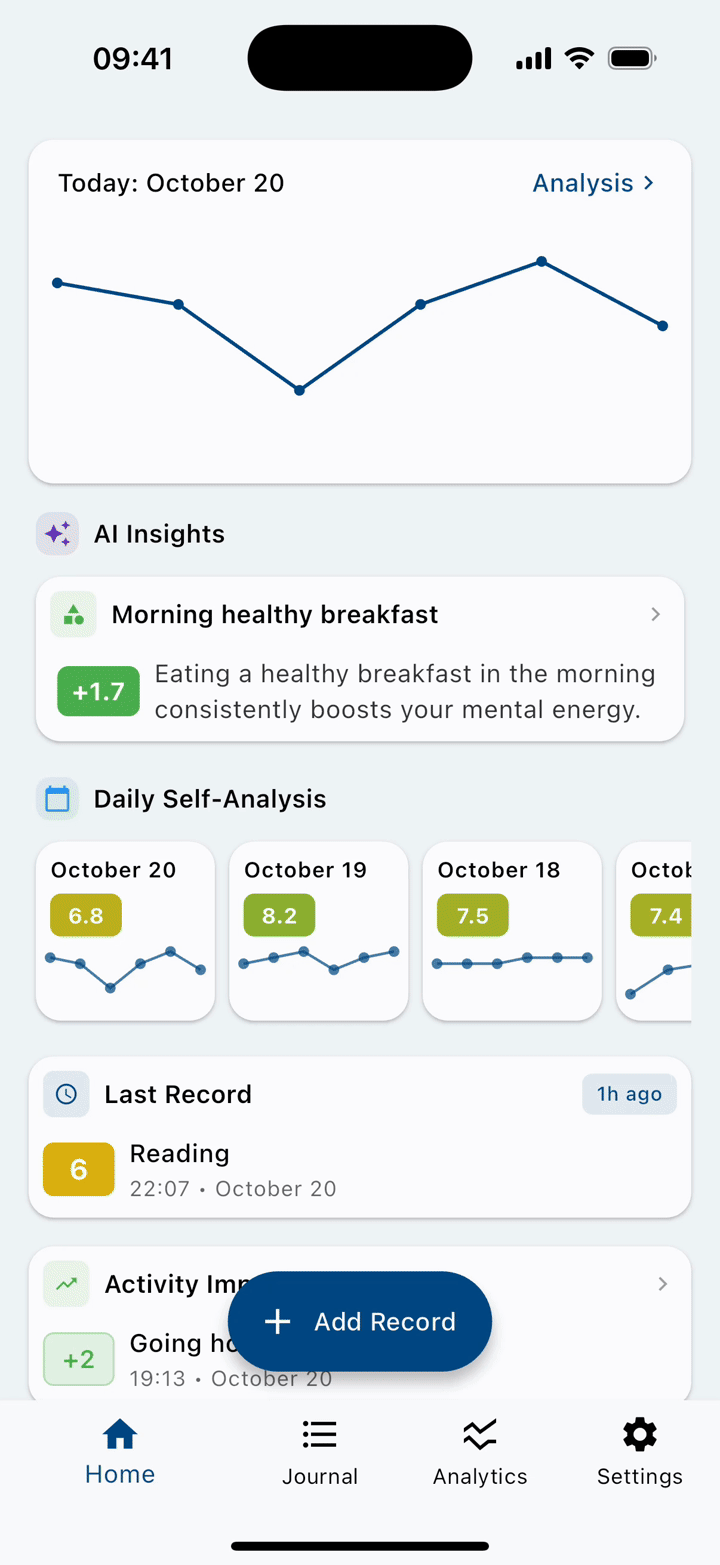The height and width of the screenshot is (1565, 720).
Task: Tap the Add Record button
Action: pyautogui.click(x=360, y=1321)
